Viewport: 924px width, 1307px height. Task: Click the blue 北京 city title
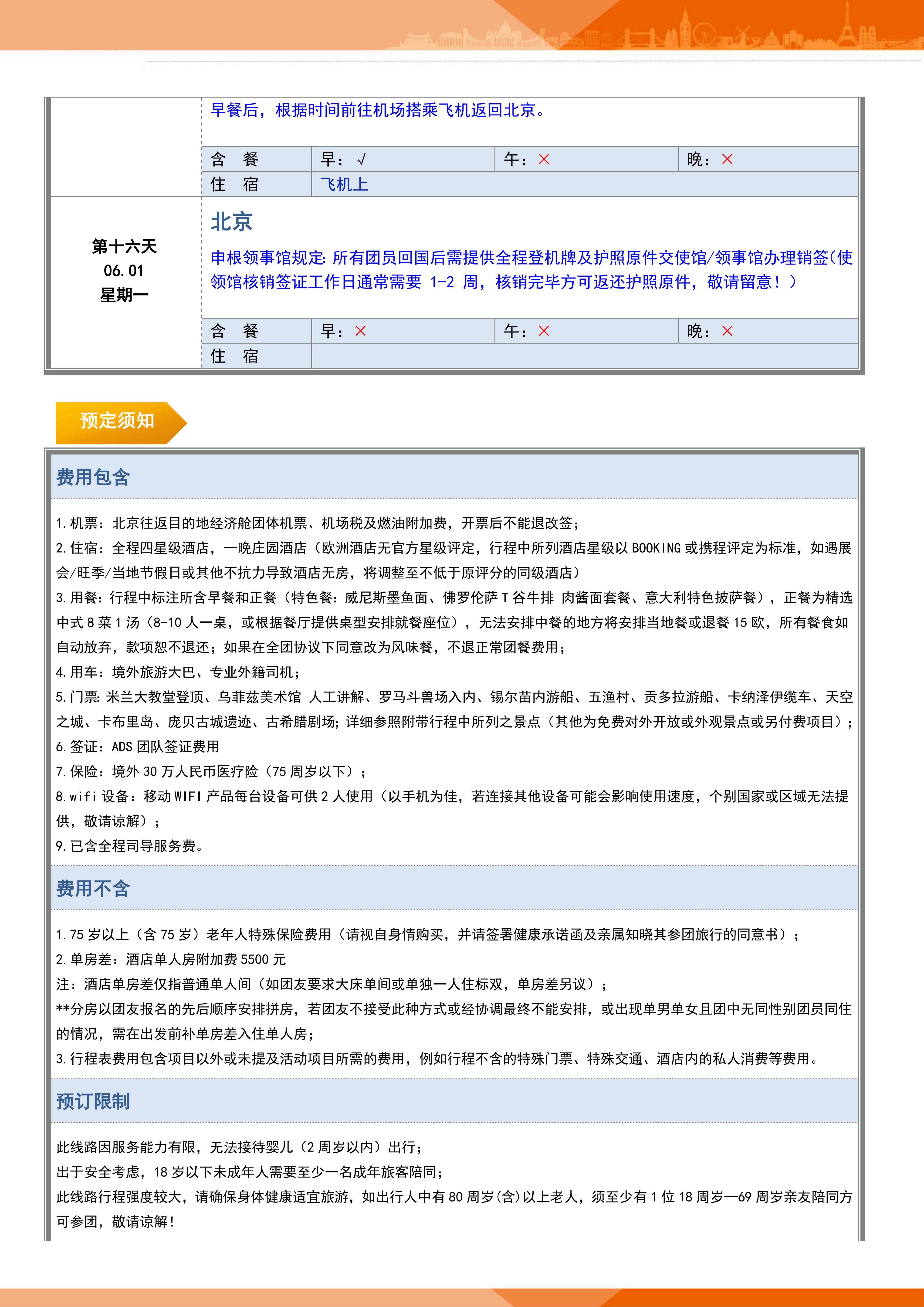[232, 222]
